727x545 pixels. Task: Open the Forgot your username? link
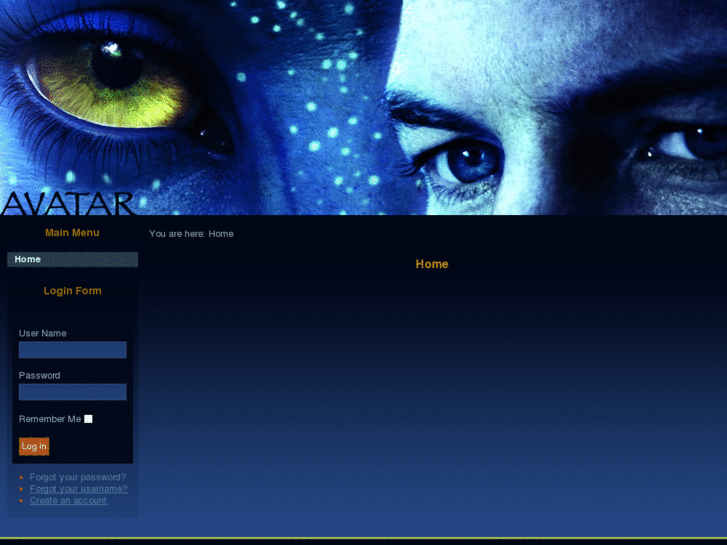[78, 489]
